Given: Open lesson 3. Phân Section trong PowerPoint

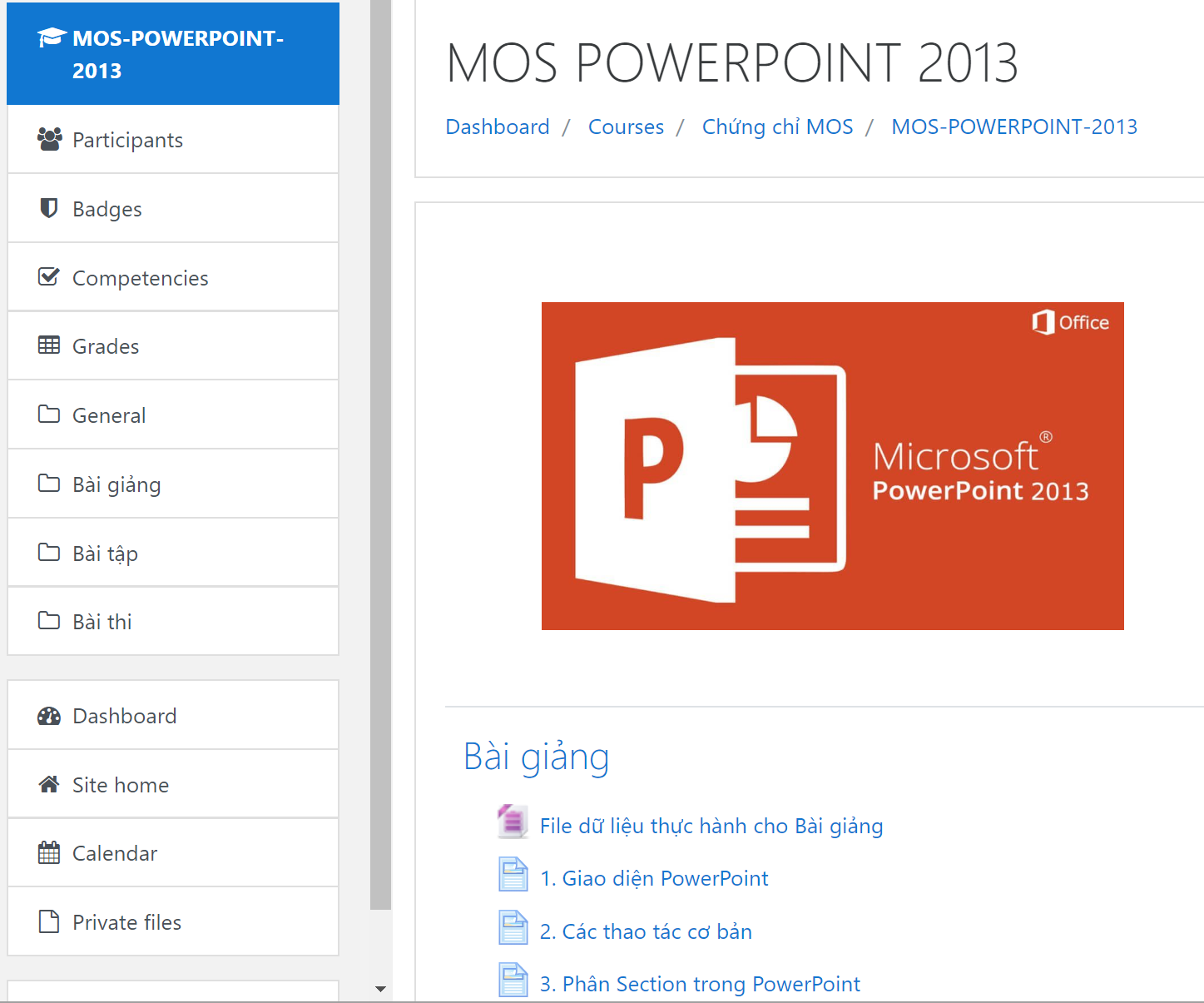Looking at the screenshot, I should point(699,984).
